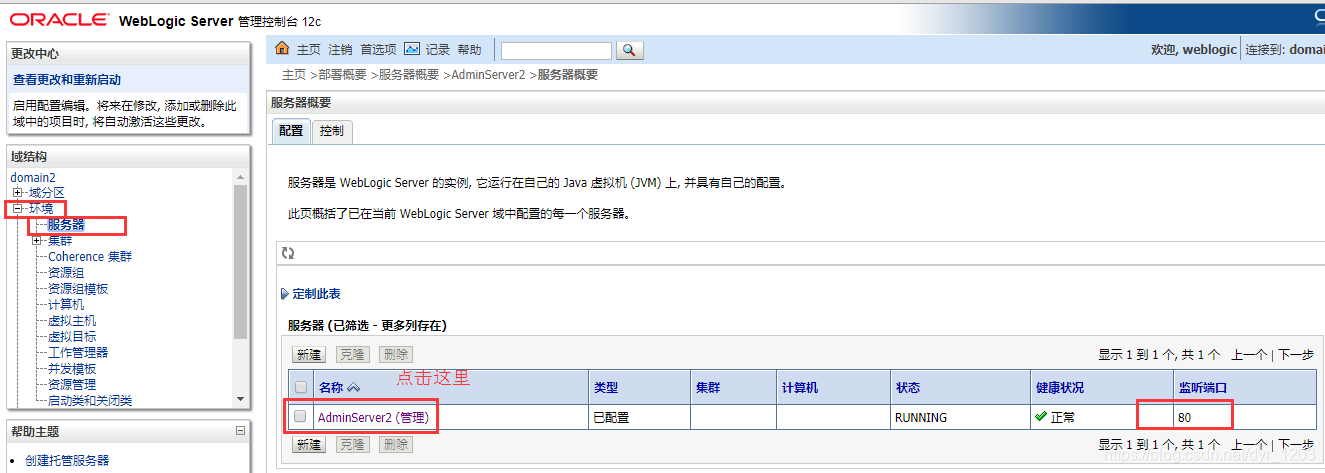This screenshot has width=1325, height=473.
Task: Click the first 服务器概要 breadcrumb link
Action: (x=409, y=75)
